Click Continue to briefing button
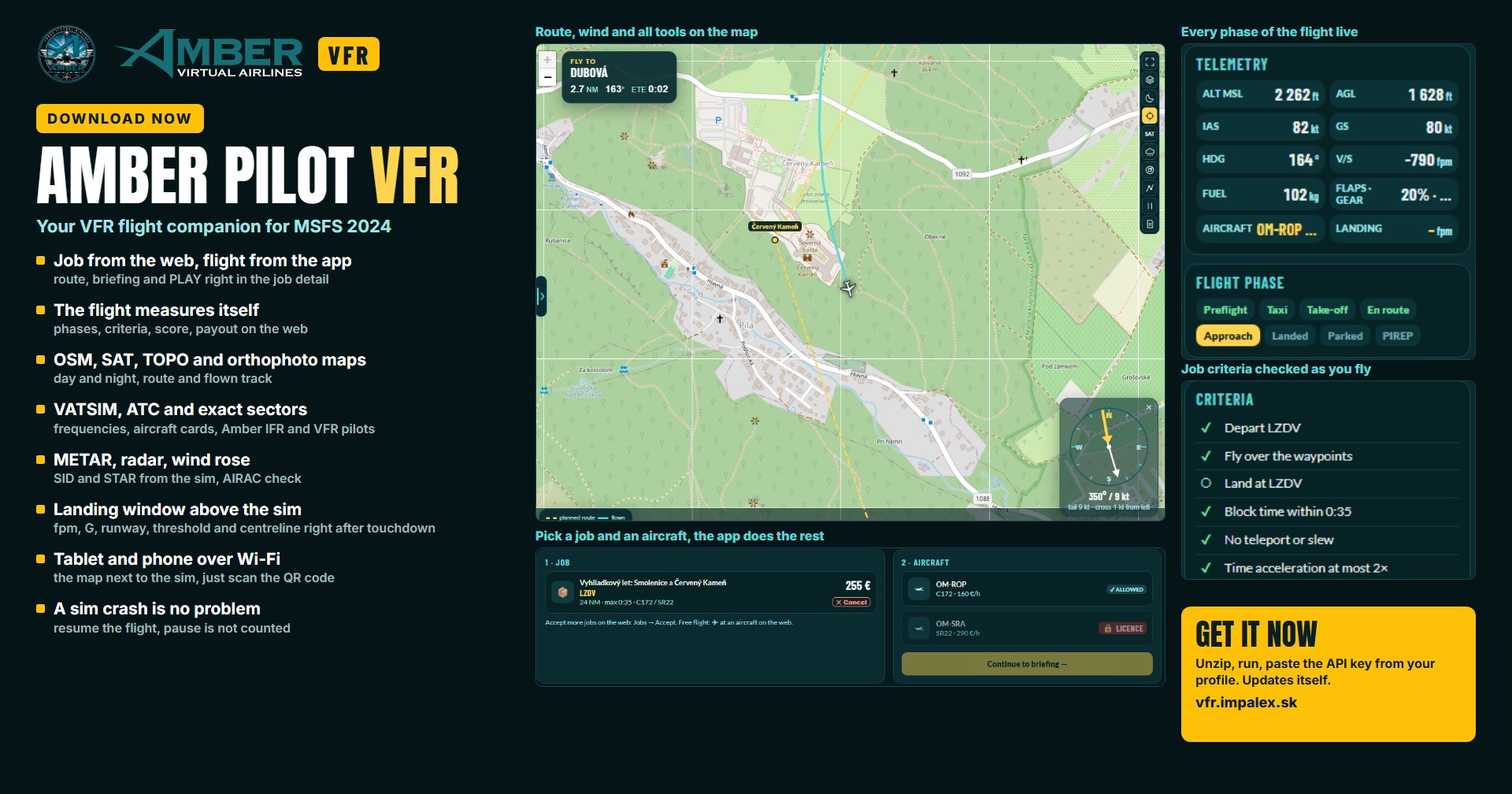This screenshot has width=1512, height=794. pos(1027,664)
